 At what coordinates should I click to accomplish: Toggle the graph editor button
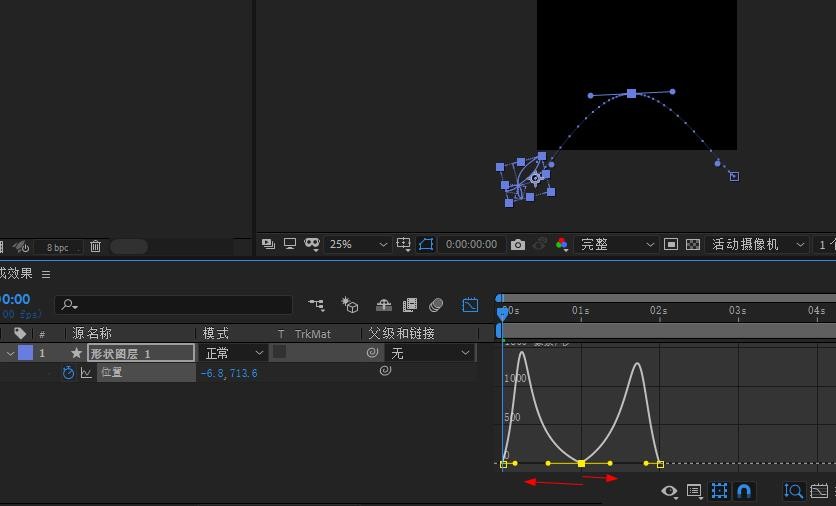(470, 304)
